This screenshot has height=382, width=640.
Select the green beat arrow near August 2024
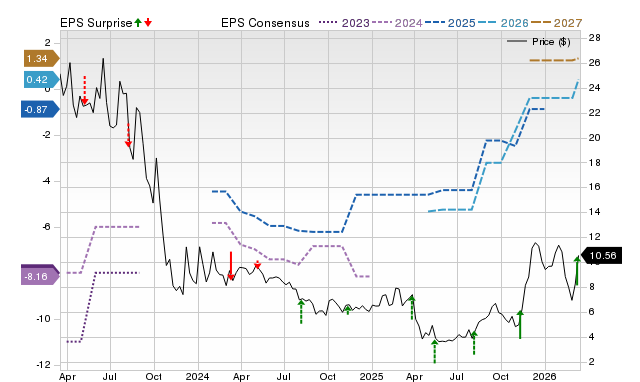point(301,312)
